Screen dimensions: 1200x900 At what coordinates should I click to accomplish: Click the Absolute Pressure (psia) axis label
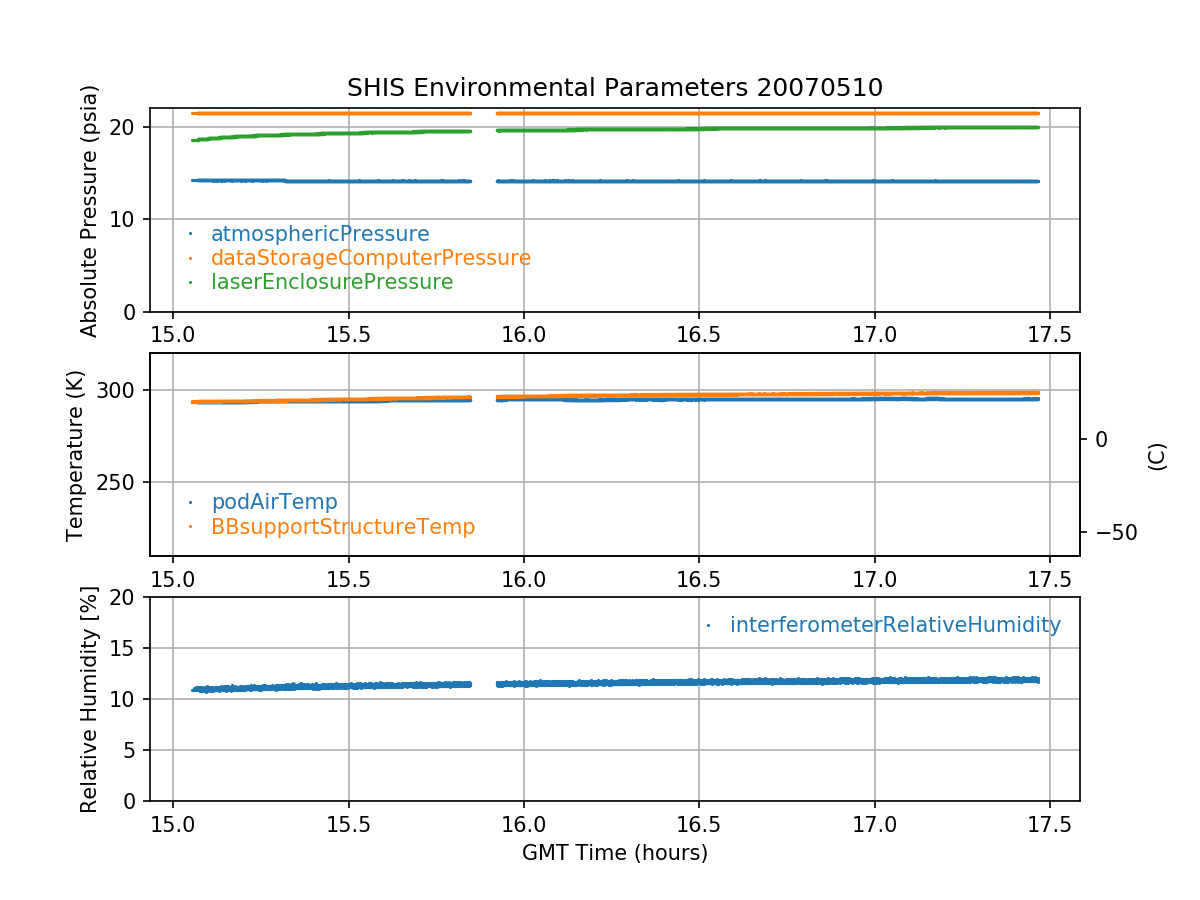tap(90, 210)
